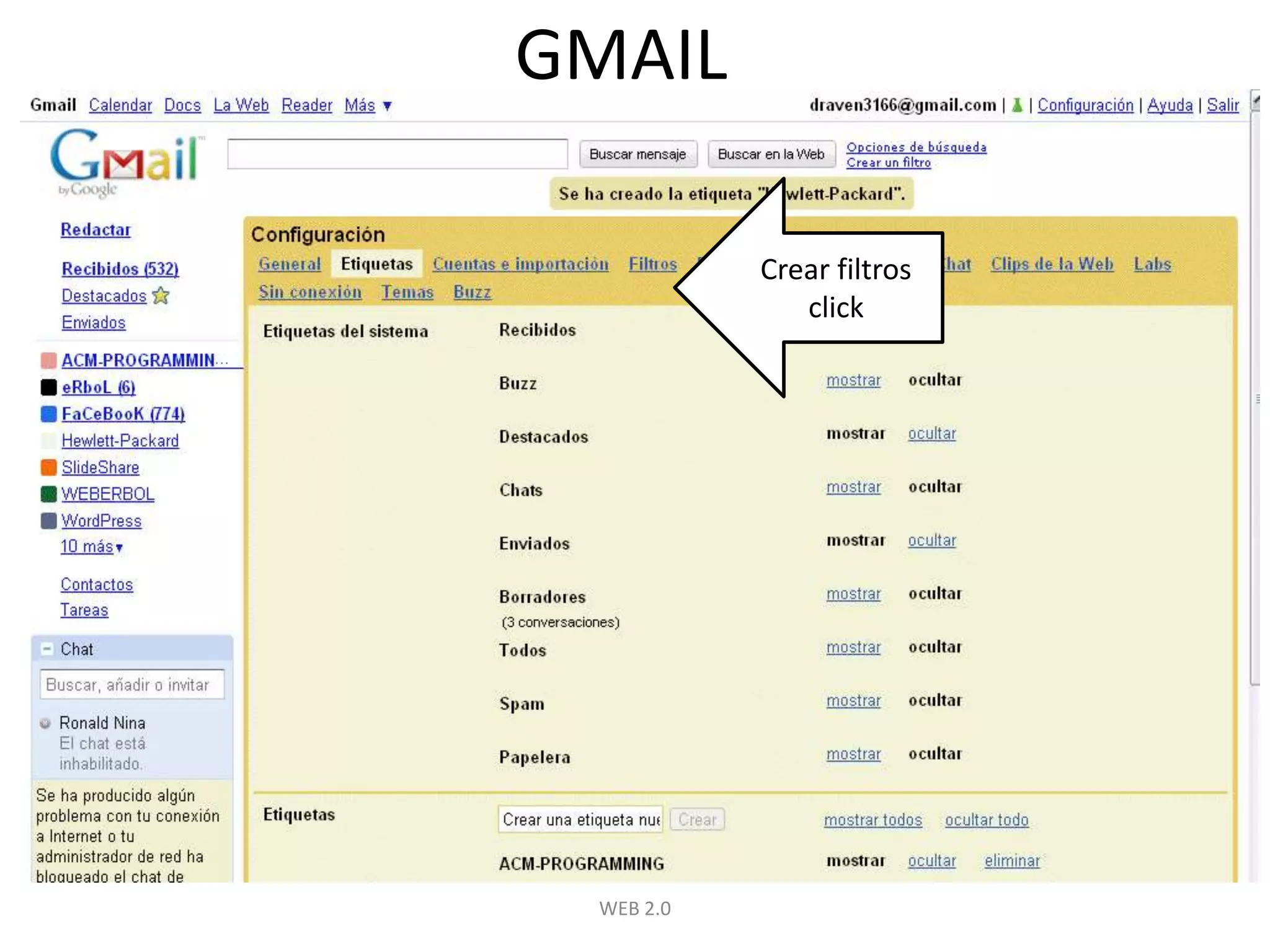Click Hewlett-Packard label color swatch
Viewport: 1270px width, 952px height.
pos(48,441)
